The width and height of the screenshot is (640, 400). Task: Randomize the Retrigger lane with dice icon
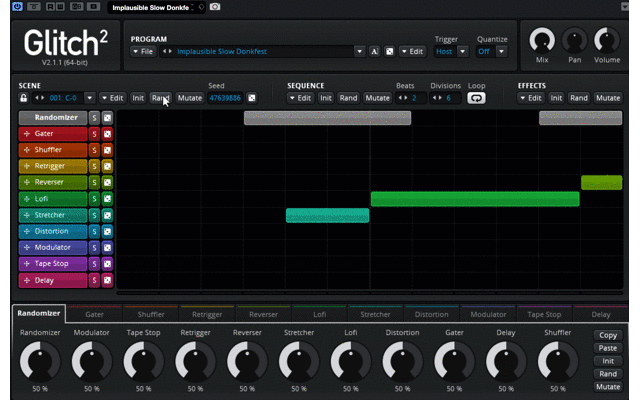(x=107, y=166)
